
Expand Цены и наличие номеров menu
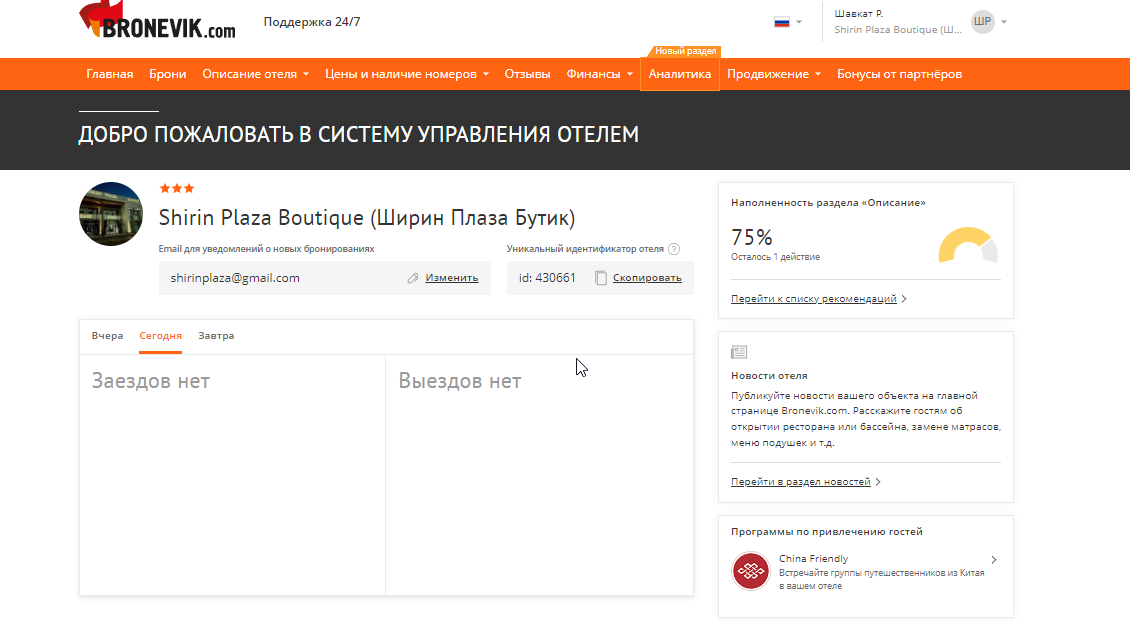tap(406, 74)
